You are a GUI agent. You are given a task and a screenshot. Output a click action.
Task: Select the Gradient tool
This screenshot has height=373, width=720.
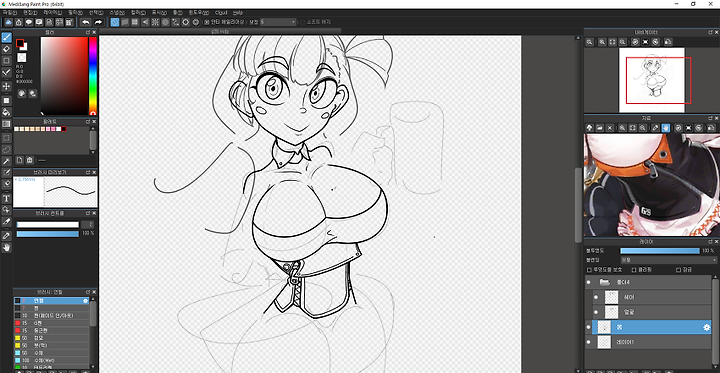[6, 124]
